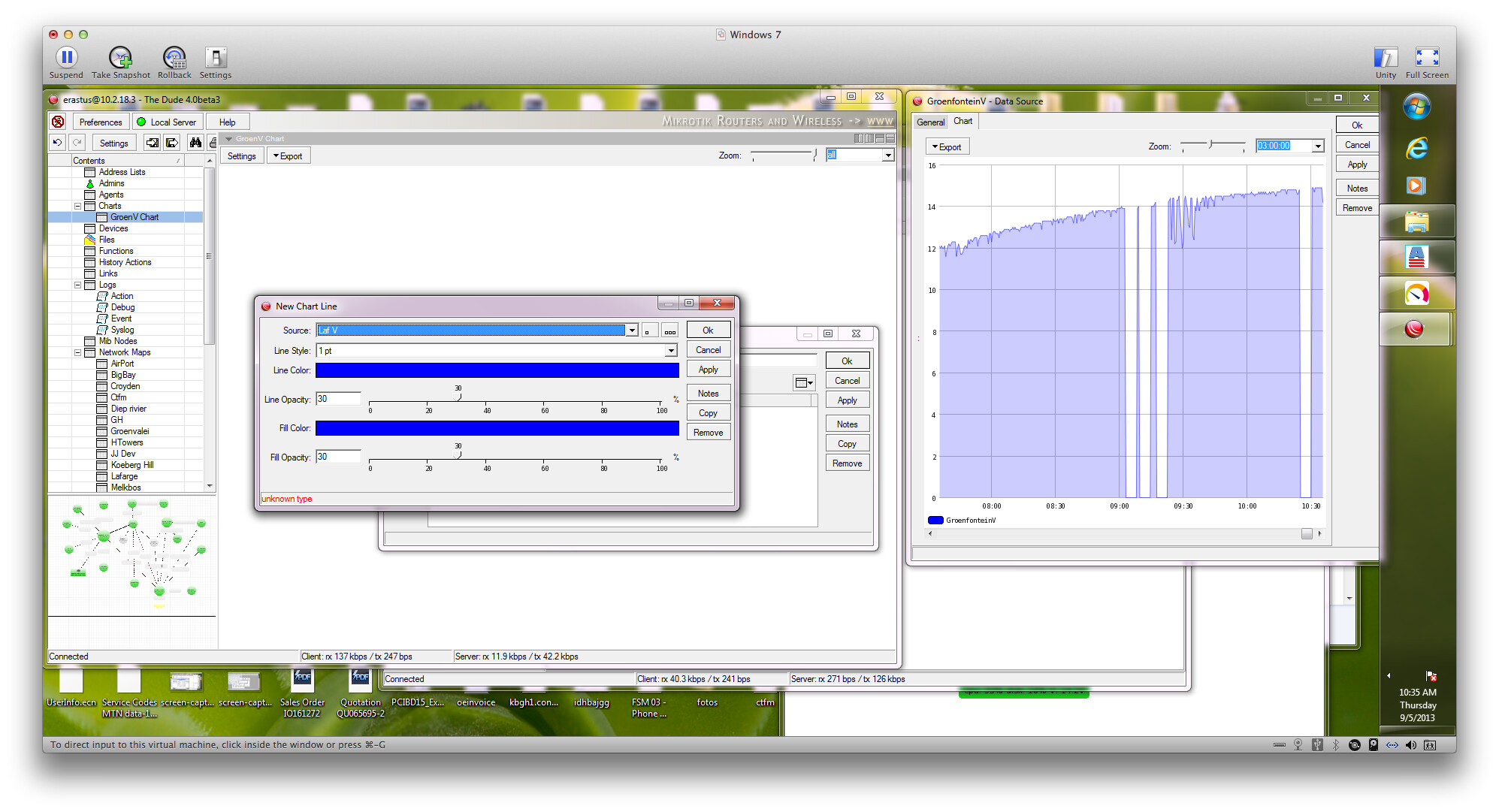Click the disconnect icon in The Dude toolbar
The width and height of the screenshot is (1499, 812).
click(59, 122)
